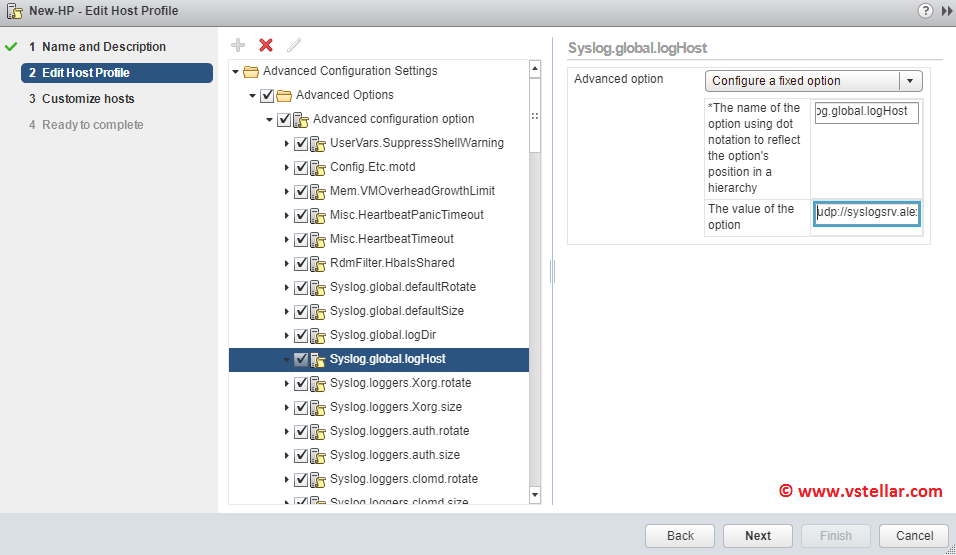Viewport: 956px width, 555px height.
Task: Select step 2 Edit Host Profile
Action: [x=116, y=73]
